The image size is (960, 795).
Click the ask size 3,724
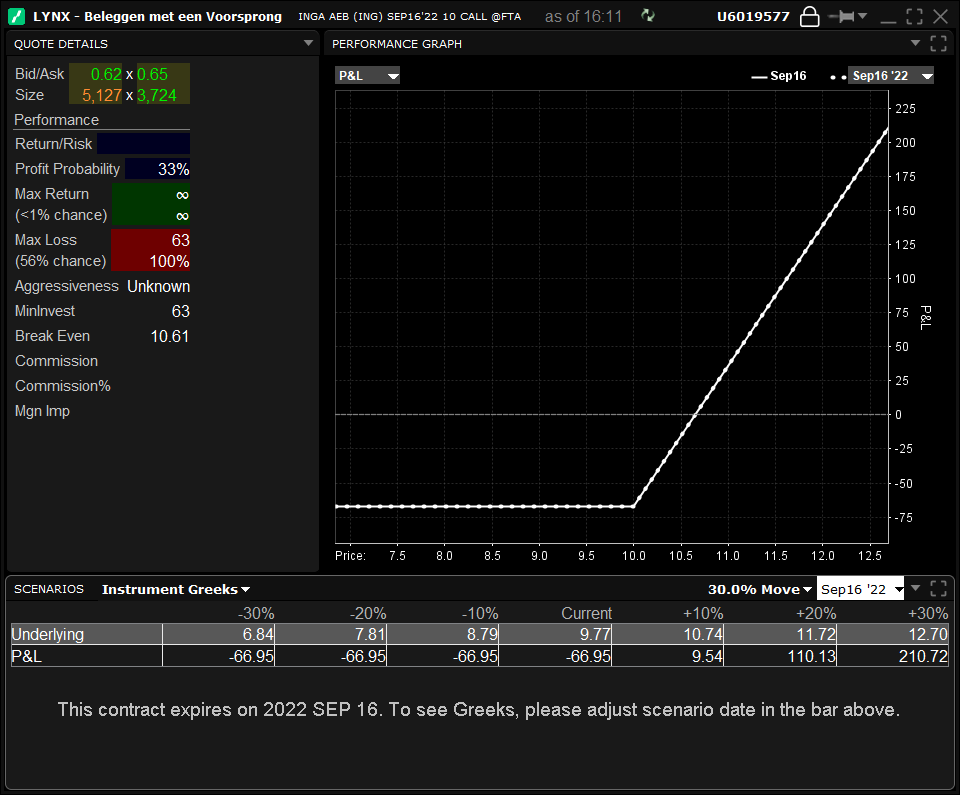157,96
